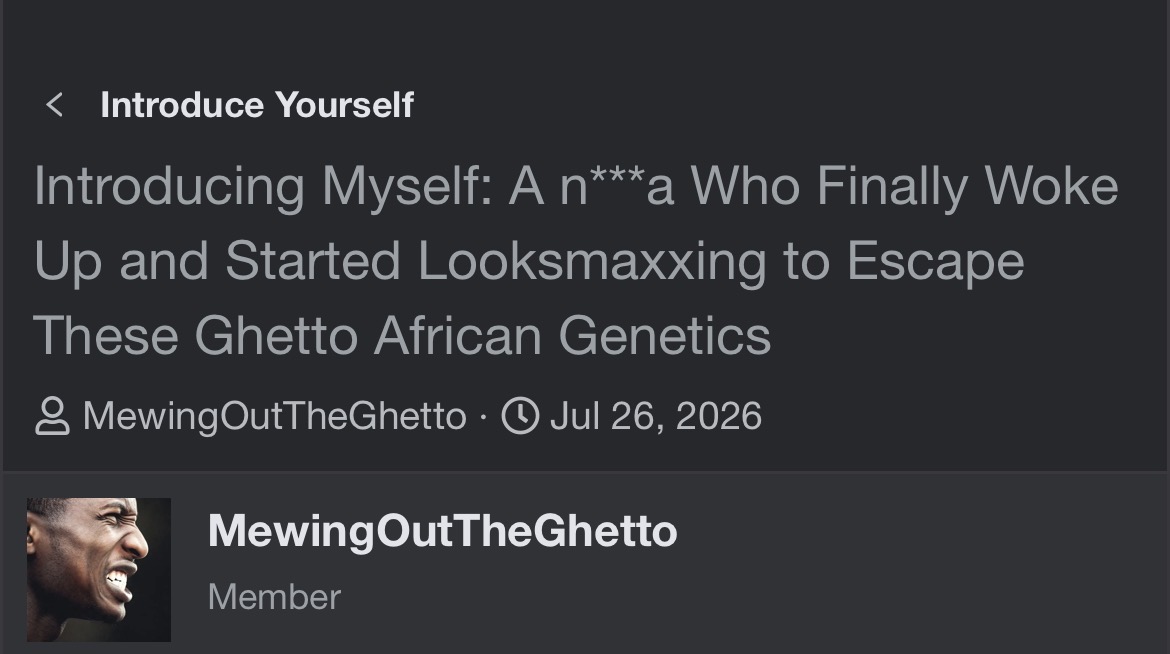Open the Introduce Yourself forum breadcrumb

[257, 105]
